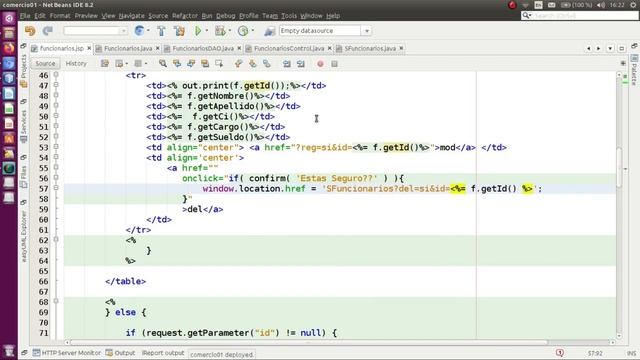Switch to the FuncionariosDAO.java tab
Image resolution: width=640 pixels, height=360 pixels.
coord(203,48)
